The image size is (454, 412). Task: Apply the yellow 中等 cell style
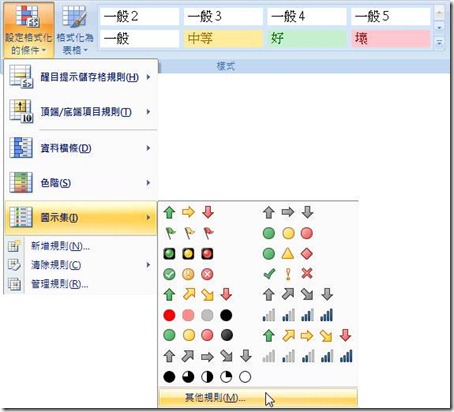pos(223,38)
